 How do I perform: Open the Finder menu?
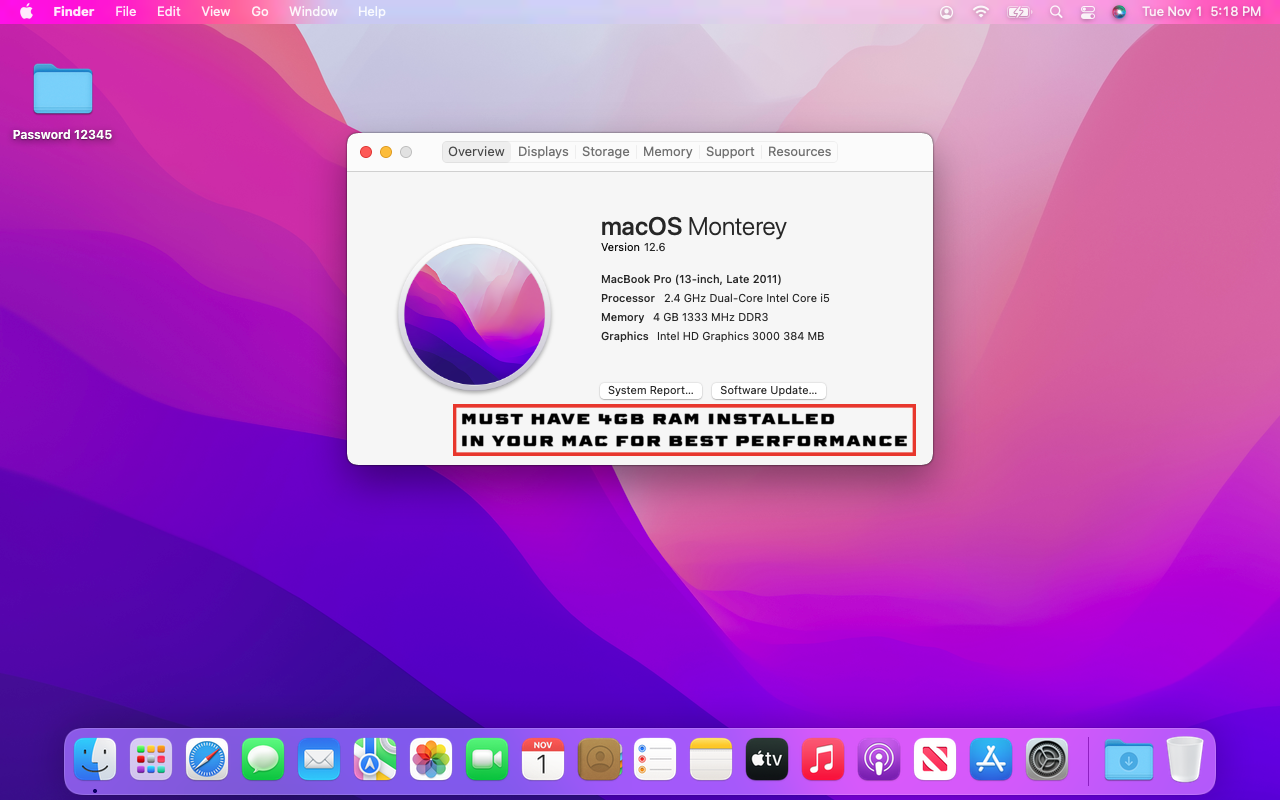tap(73, 12)
